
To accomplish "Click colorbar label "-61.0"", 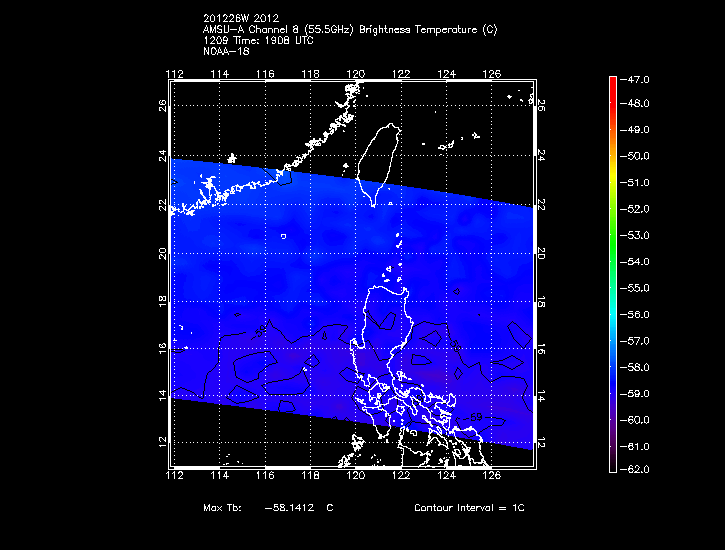I will (634, 446).
